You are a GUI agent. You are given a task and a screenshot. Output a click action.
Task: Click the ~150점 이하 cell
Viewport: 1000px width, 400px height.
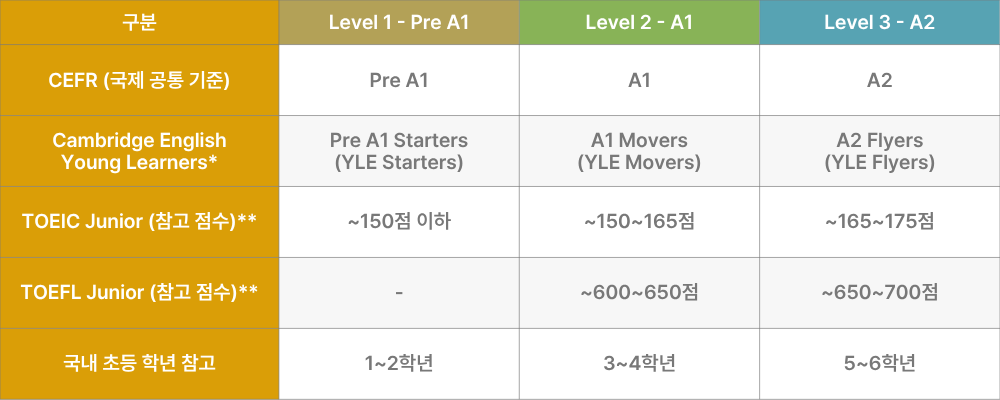coord(399,221)
